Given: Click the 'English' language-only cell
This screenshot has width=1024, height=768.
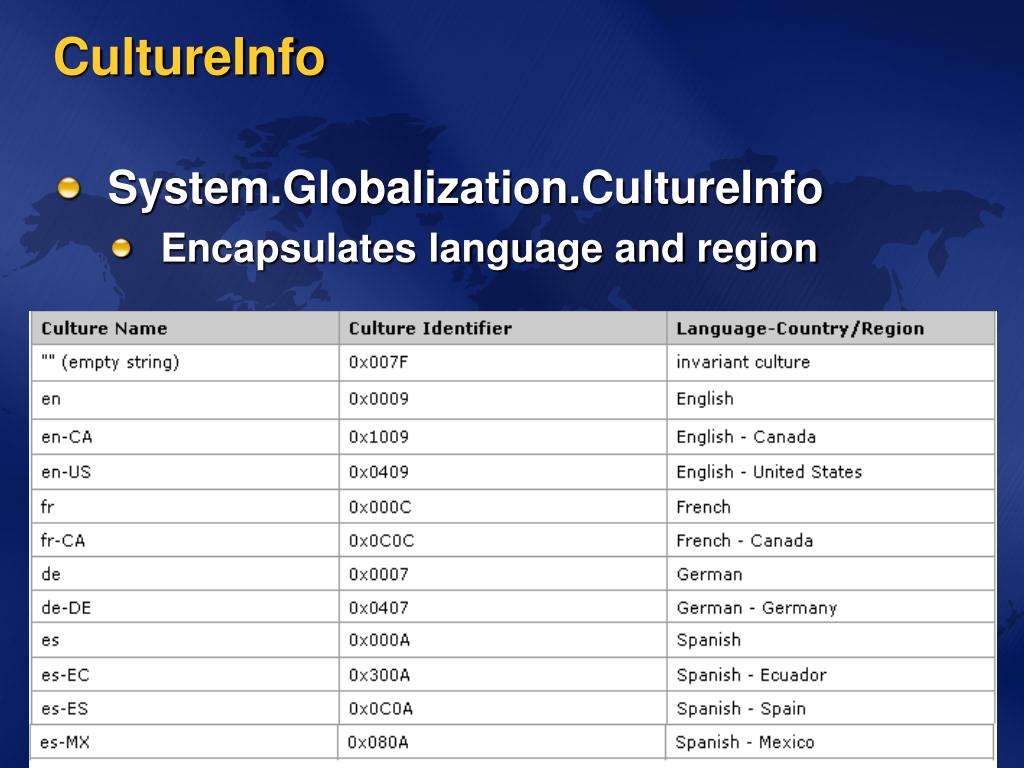Looking at the screenshot, I should 831,400.
